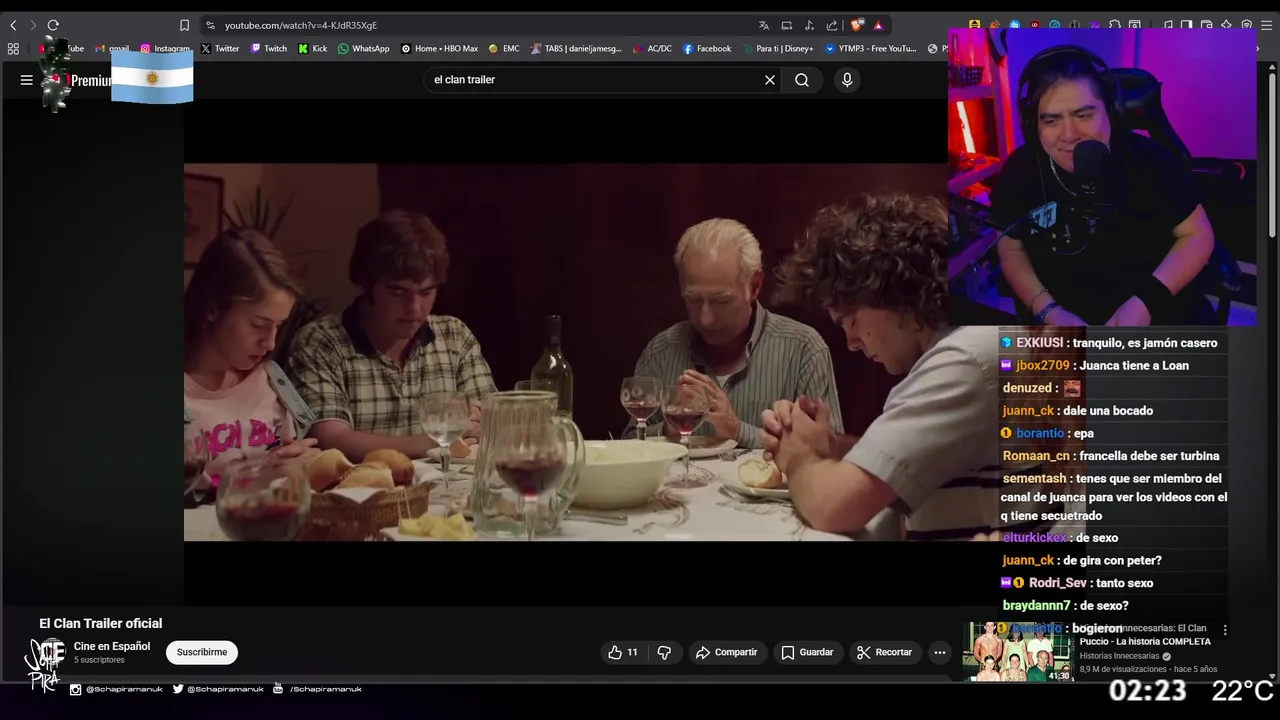Image resolution: width=1280 pixels, height=720 pixels.
Task: Clear the search box text
Action: [x=770, y=80]
